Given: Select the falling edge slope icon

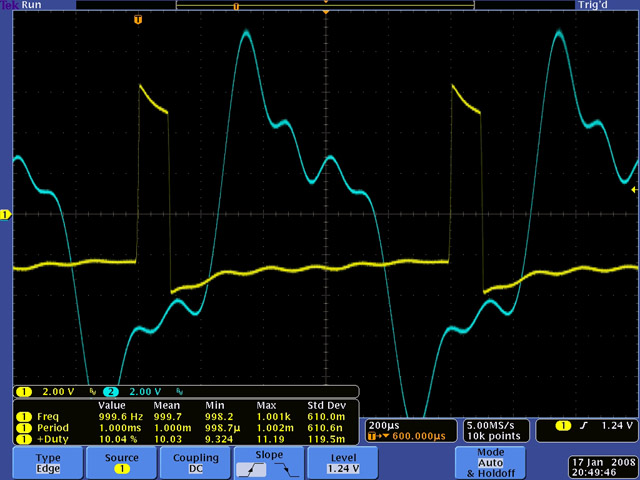Looking at the screenshot, I should 283,467.
